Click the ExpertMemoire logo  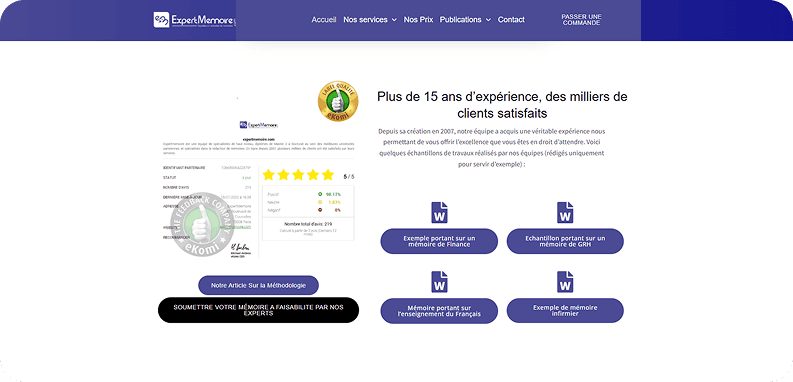pos(195,20)
